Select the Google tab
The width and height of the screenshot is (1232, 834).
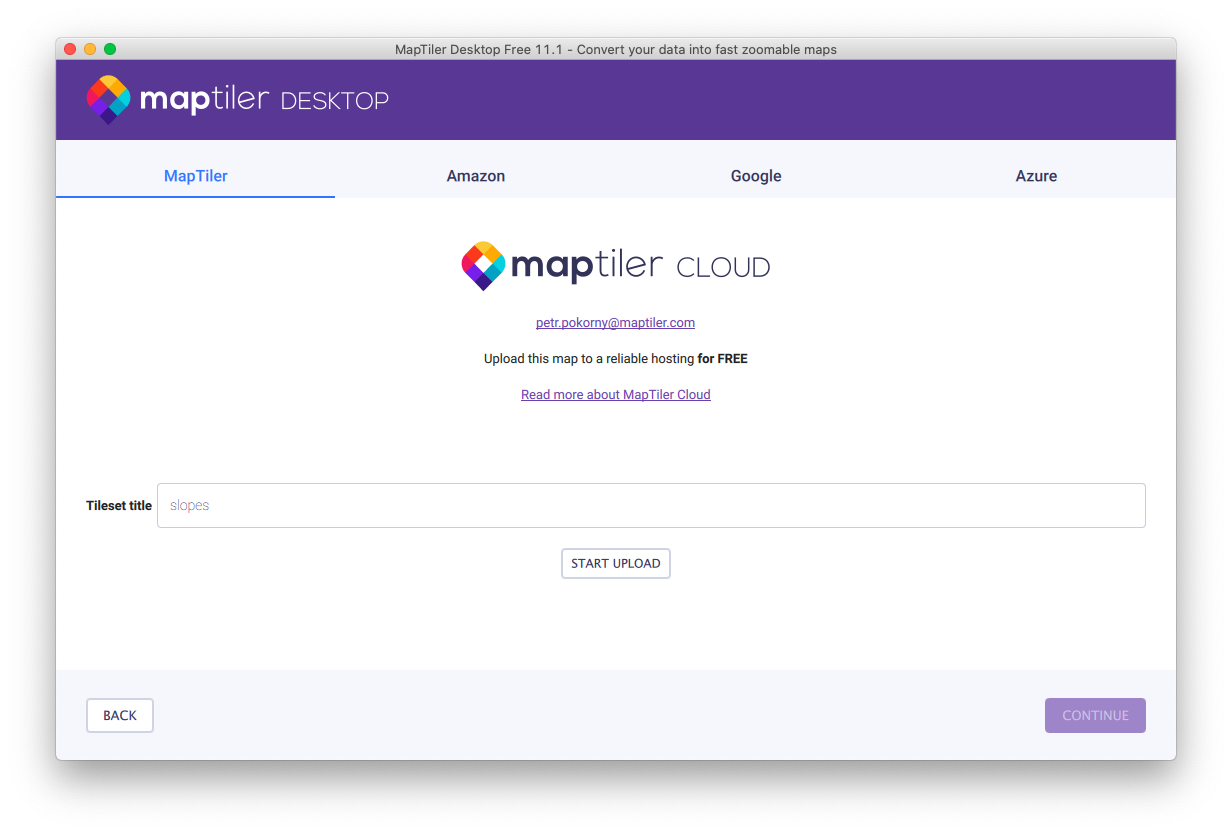coord(756,176)
